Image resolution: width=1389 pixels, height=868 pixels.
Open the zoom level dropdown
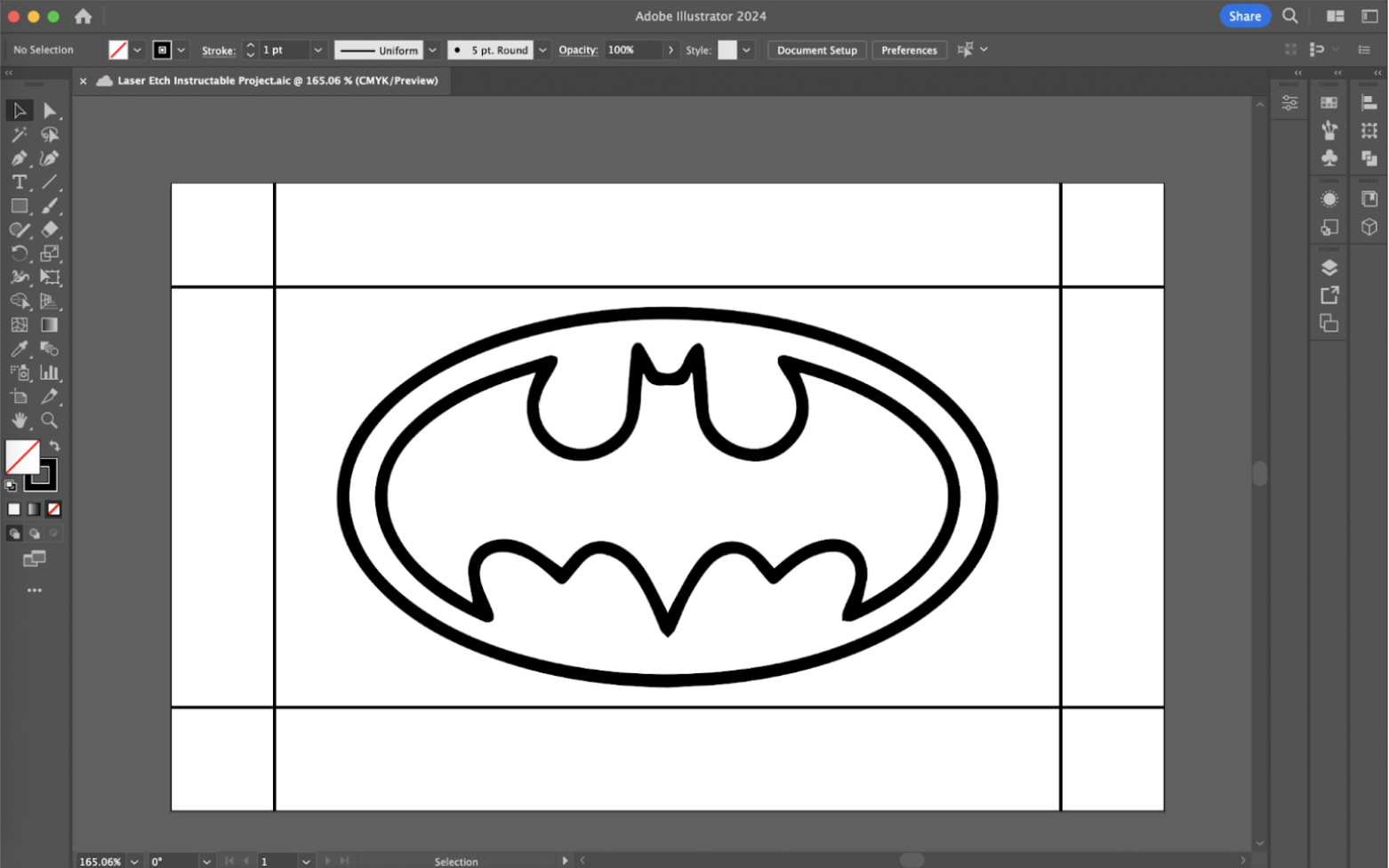(x=134, y=861)
